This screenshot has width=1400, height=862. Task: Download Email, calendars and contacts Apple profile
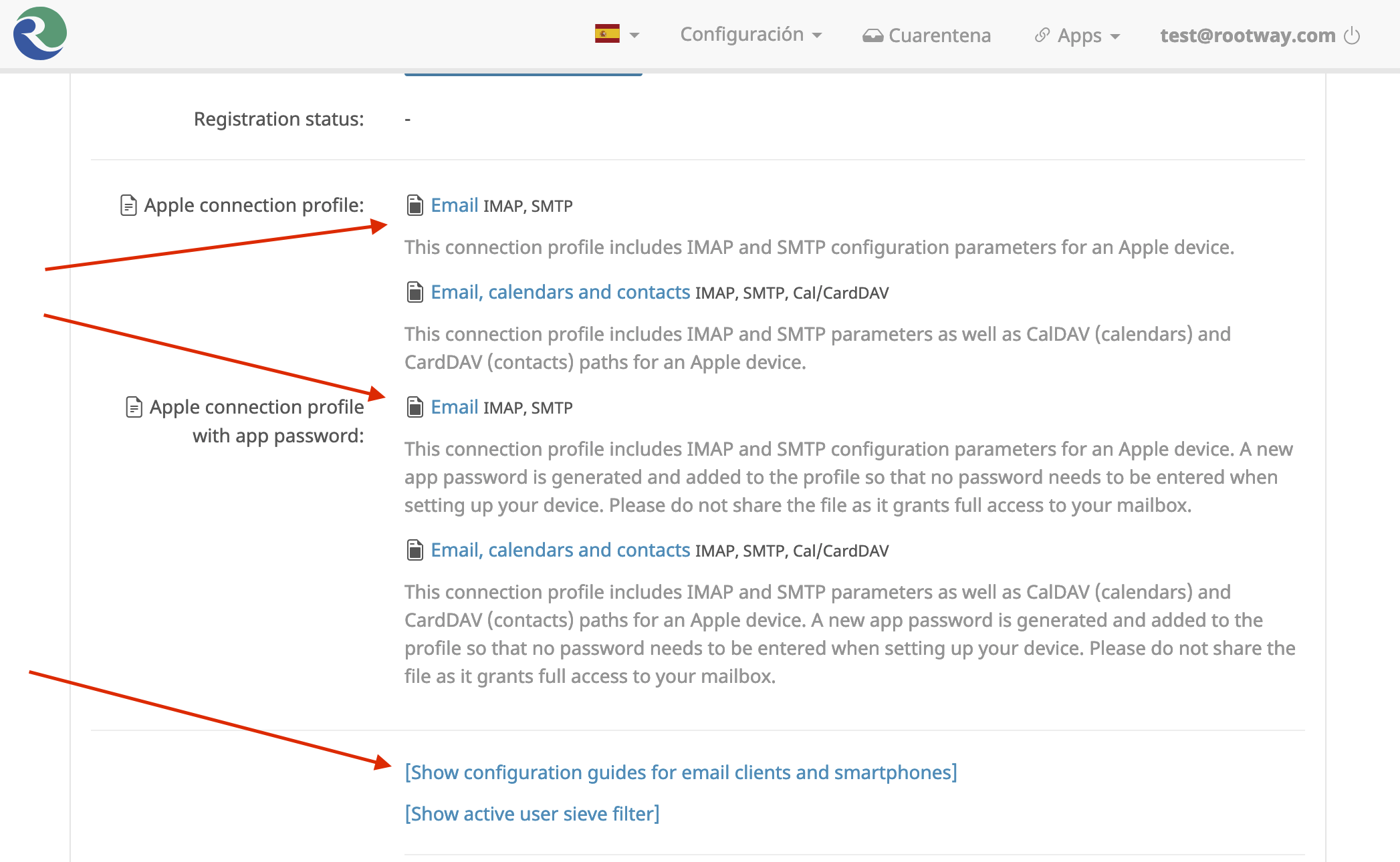click(x=560, y=292)
